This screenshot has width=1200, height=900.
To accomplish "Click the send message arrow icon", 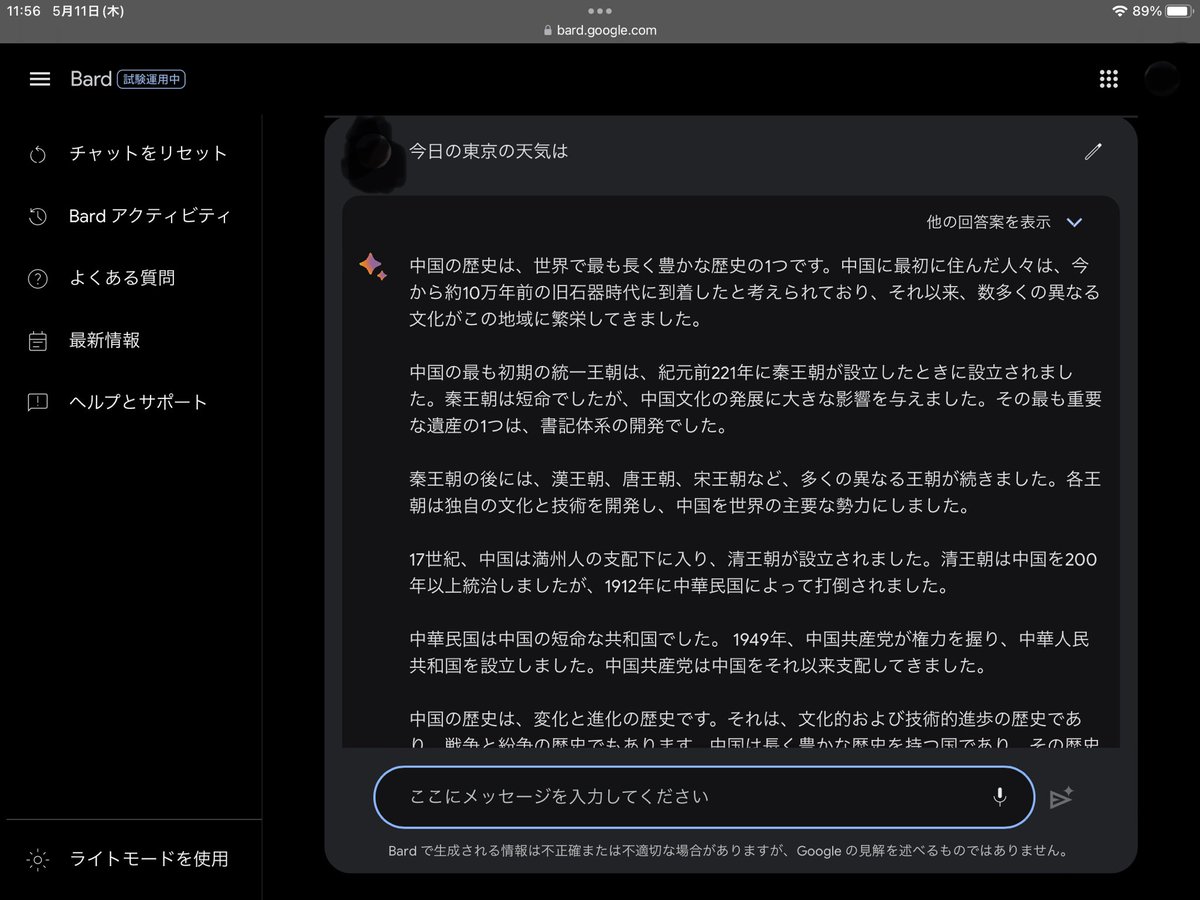I will pyautogui.click(x=1061, y=797).
